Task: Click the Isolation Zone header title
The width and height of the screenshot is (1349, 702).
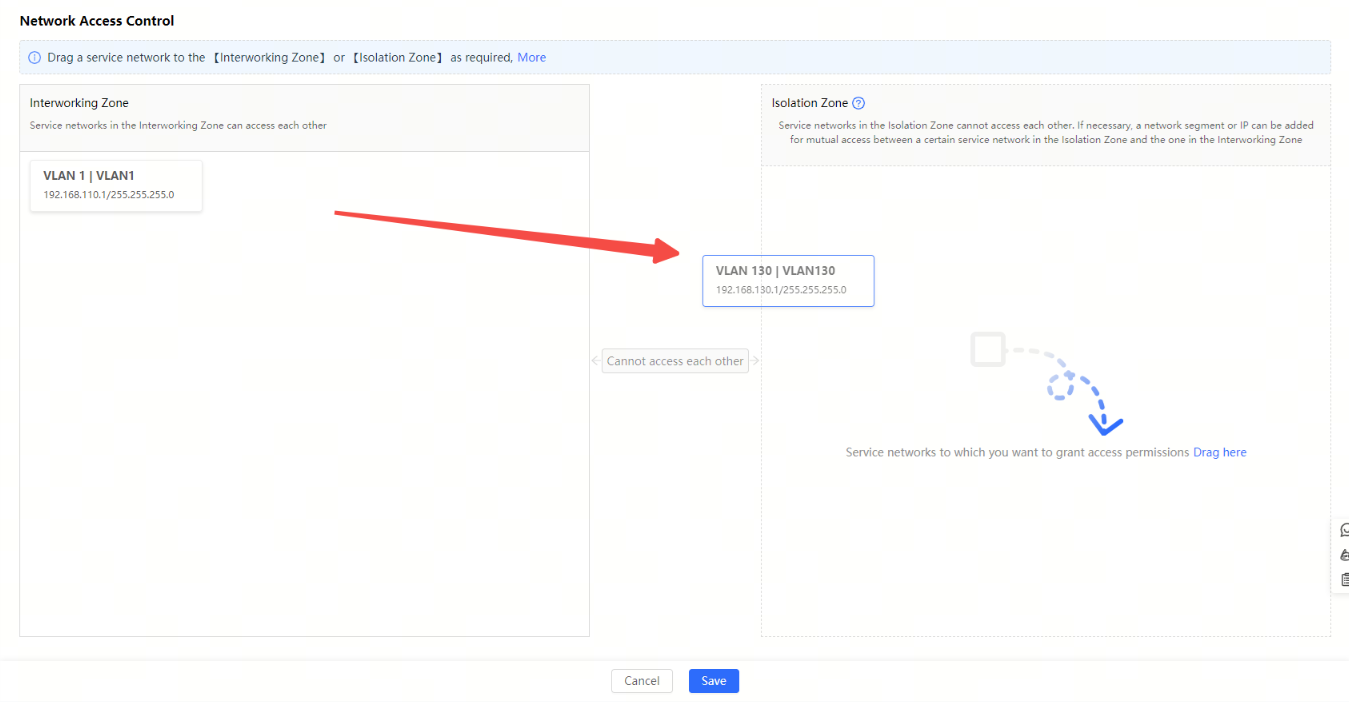Action: (x=809, y=103)
